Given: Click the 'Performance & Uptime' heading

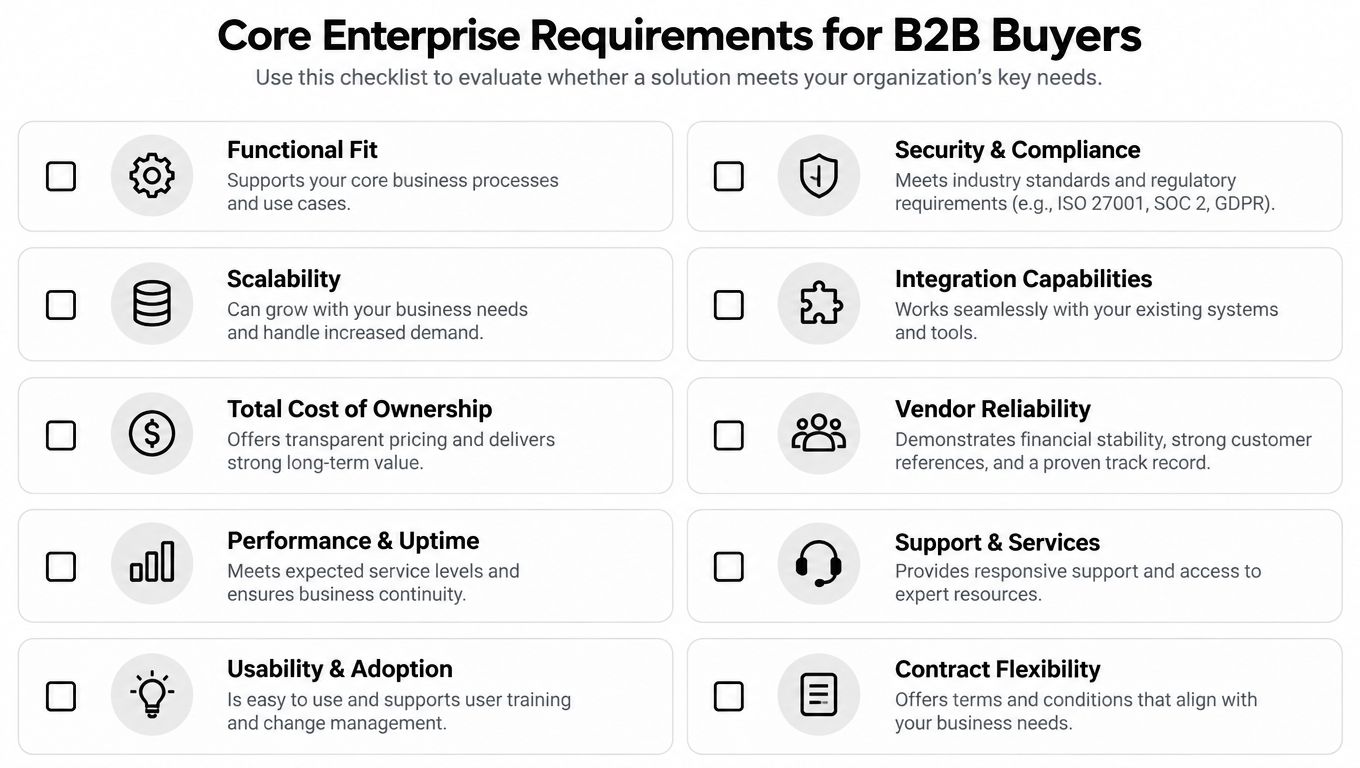Looking at the screenshot, I should pos(353,541).
